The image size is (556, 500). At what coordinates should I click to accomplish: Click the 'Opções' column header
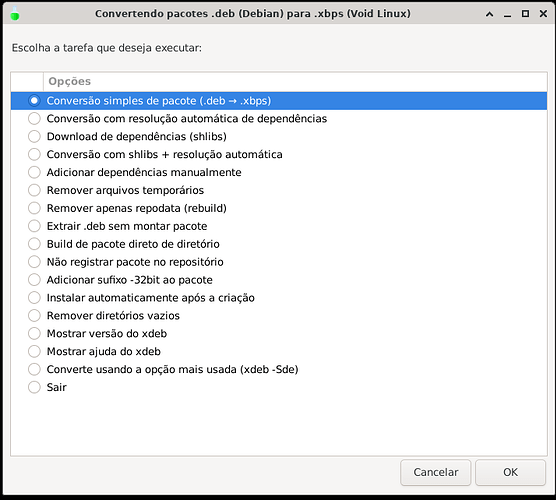295,82
